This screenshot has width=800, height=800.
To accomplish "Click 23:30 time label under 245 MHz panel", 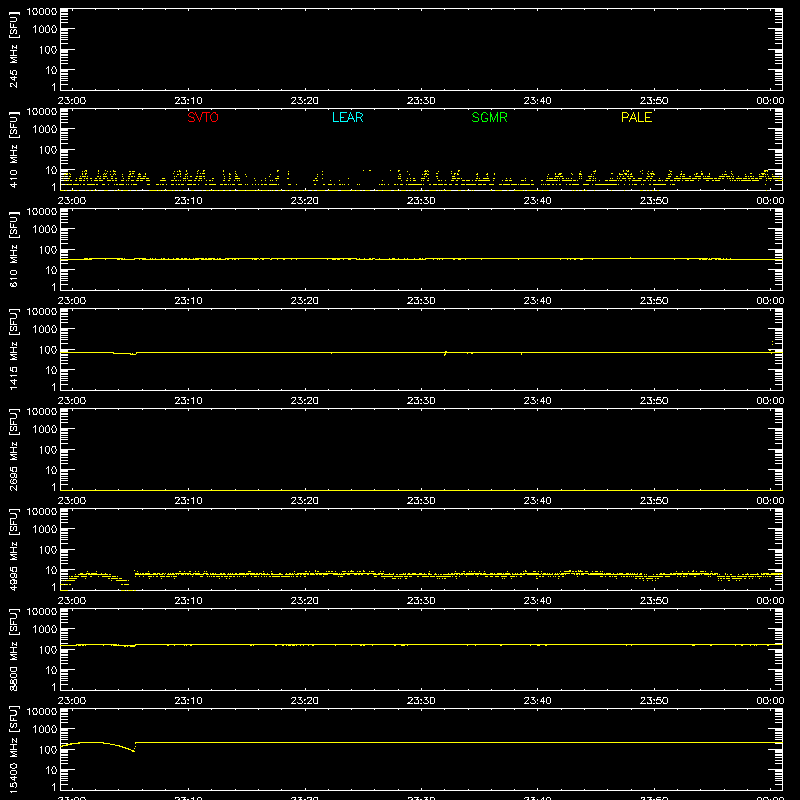I will [421, 101].
